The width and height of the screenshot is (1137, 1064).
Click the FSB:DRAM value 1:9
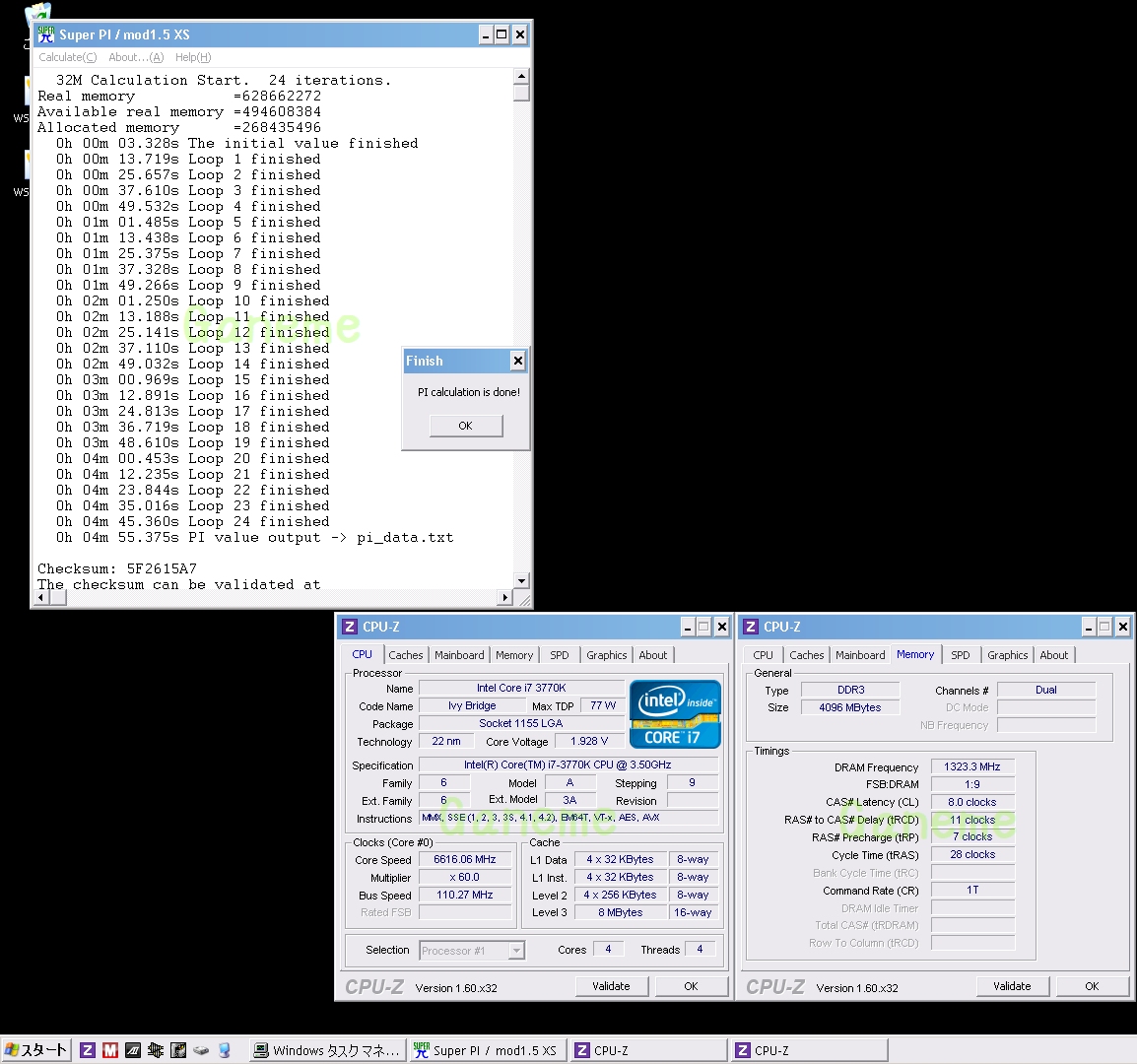tap(972, 784)
